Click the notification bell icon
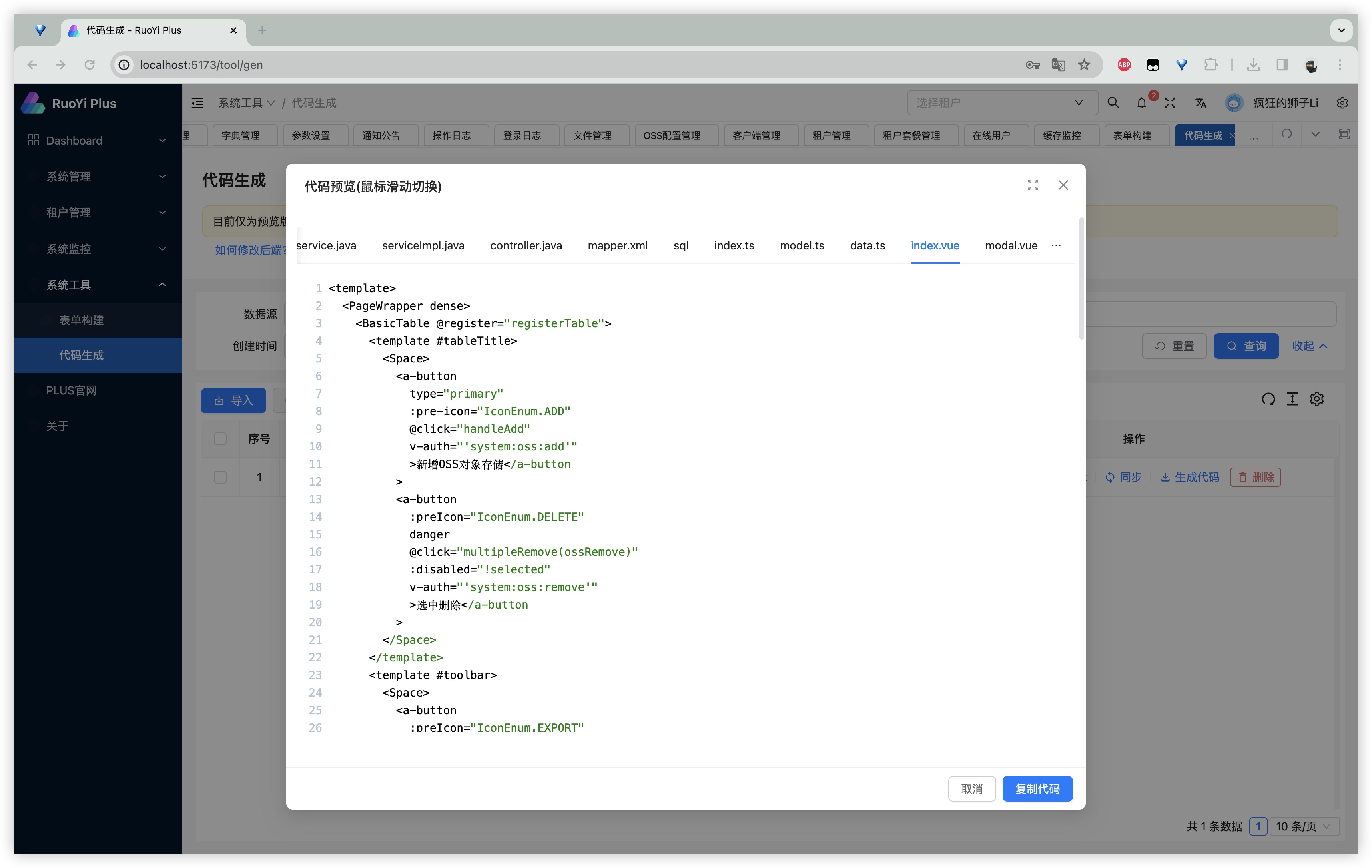Screen dimensions: 1372x868 click(1141, 103)
